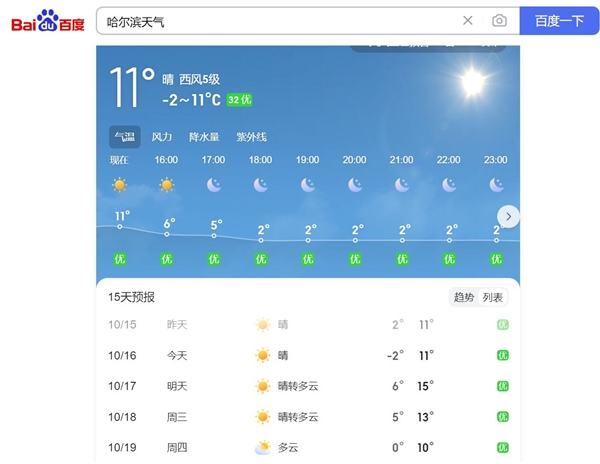This screenshot has width=600, height=464.
Task: Click the 优 badge in the 10/18 row
Action: pos(502,417)
